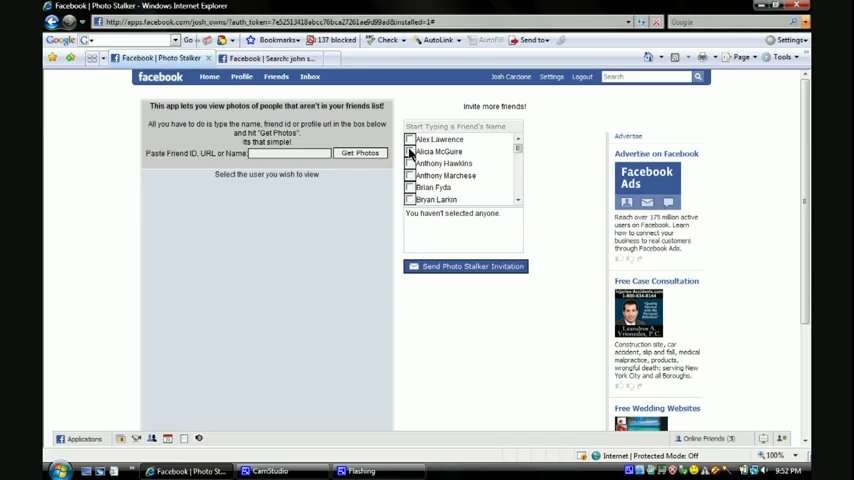Click the Send to toolbar button
This screenshot has height=480, width=854.
tap(529, 40)
